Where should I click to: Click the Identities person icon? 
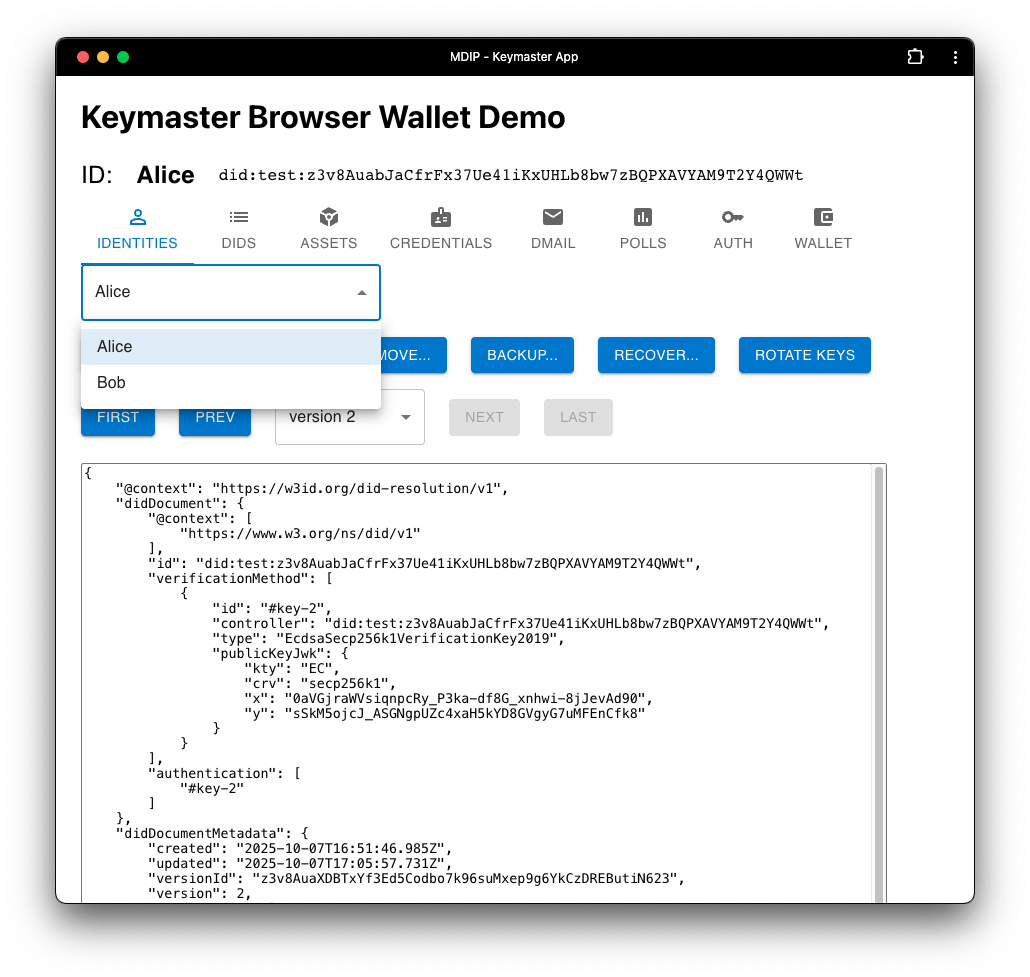point(137,217)
